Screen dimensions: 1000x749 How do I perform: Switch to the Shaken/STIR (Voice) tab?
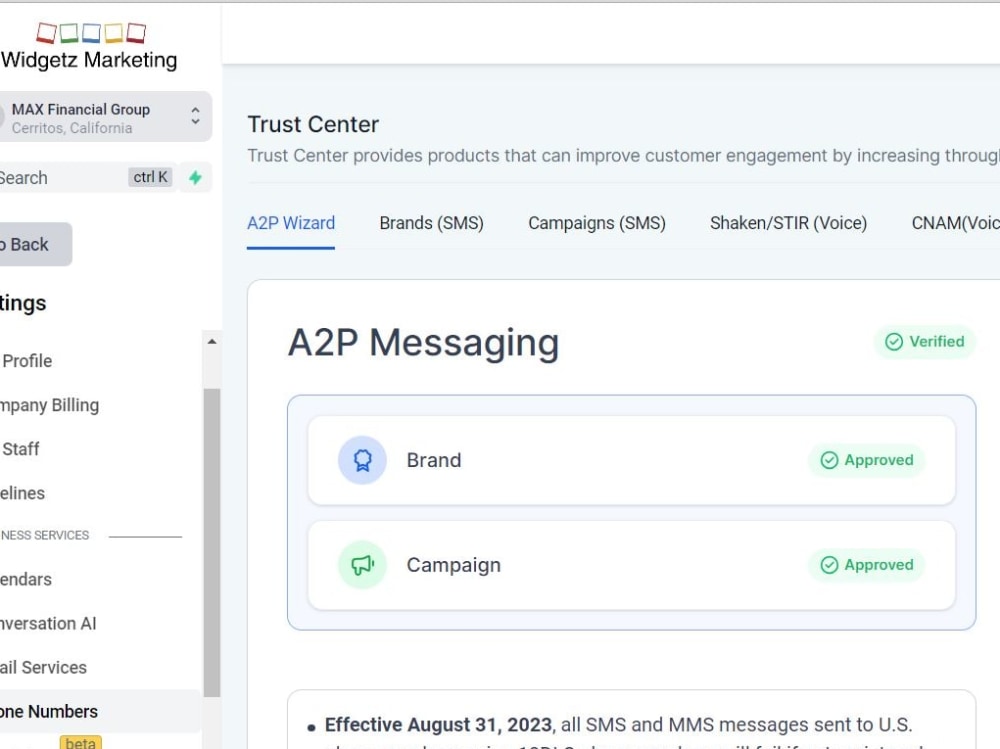789,223
